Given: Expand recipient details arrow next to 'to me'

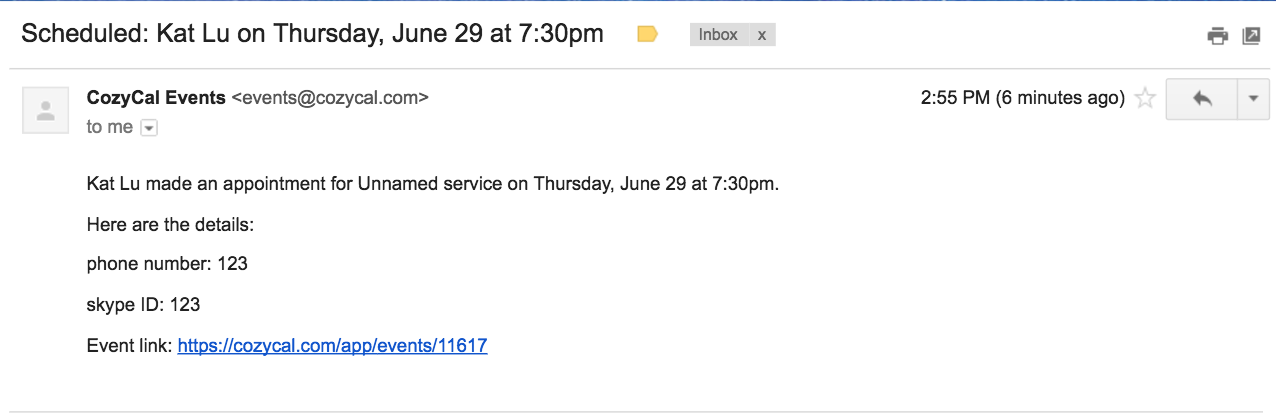Looking at the screenshot, I should (x=149, y=128).
